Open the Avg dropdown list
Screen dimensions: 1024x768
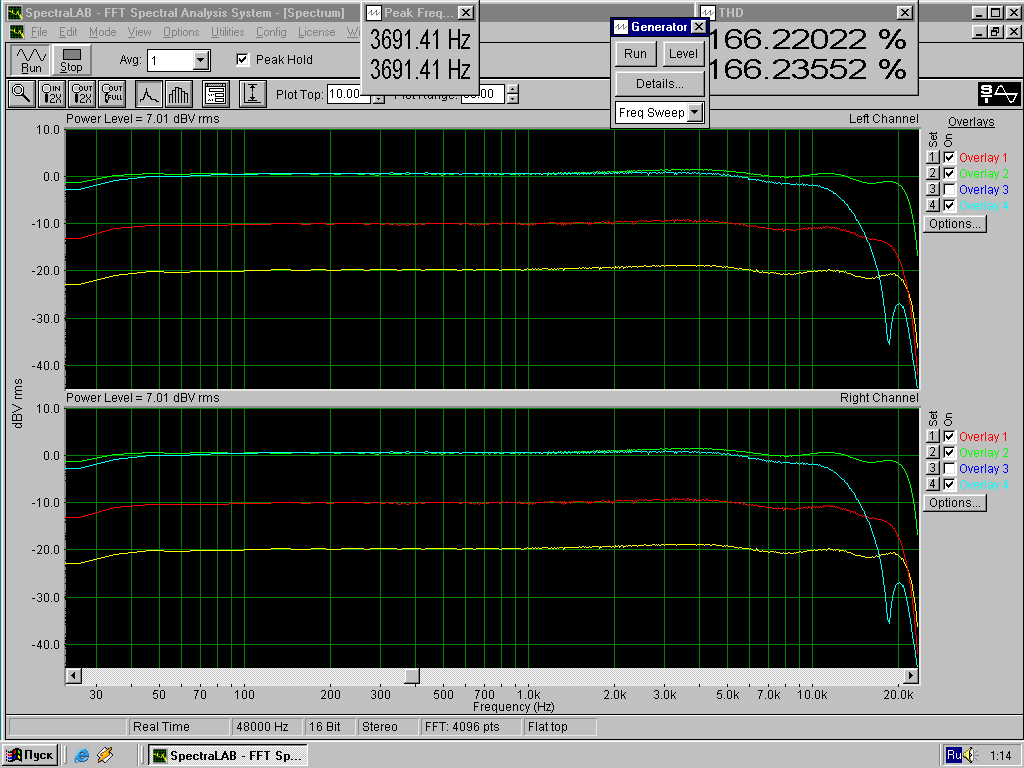pyautogui.click(x=200, y=61)
